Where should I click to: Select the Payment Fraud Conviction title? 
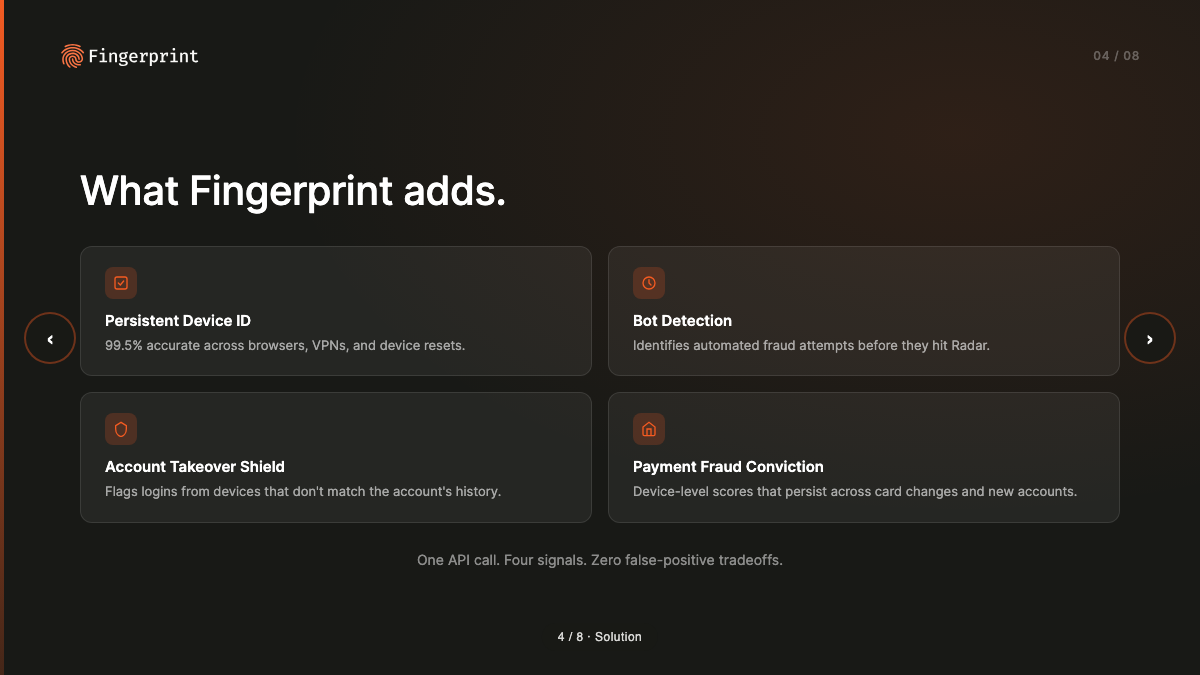tap(728, 467)
